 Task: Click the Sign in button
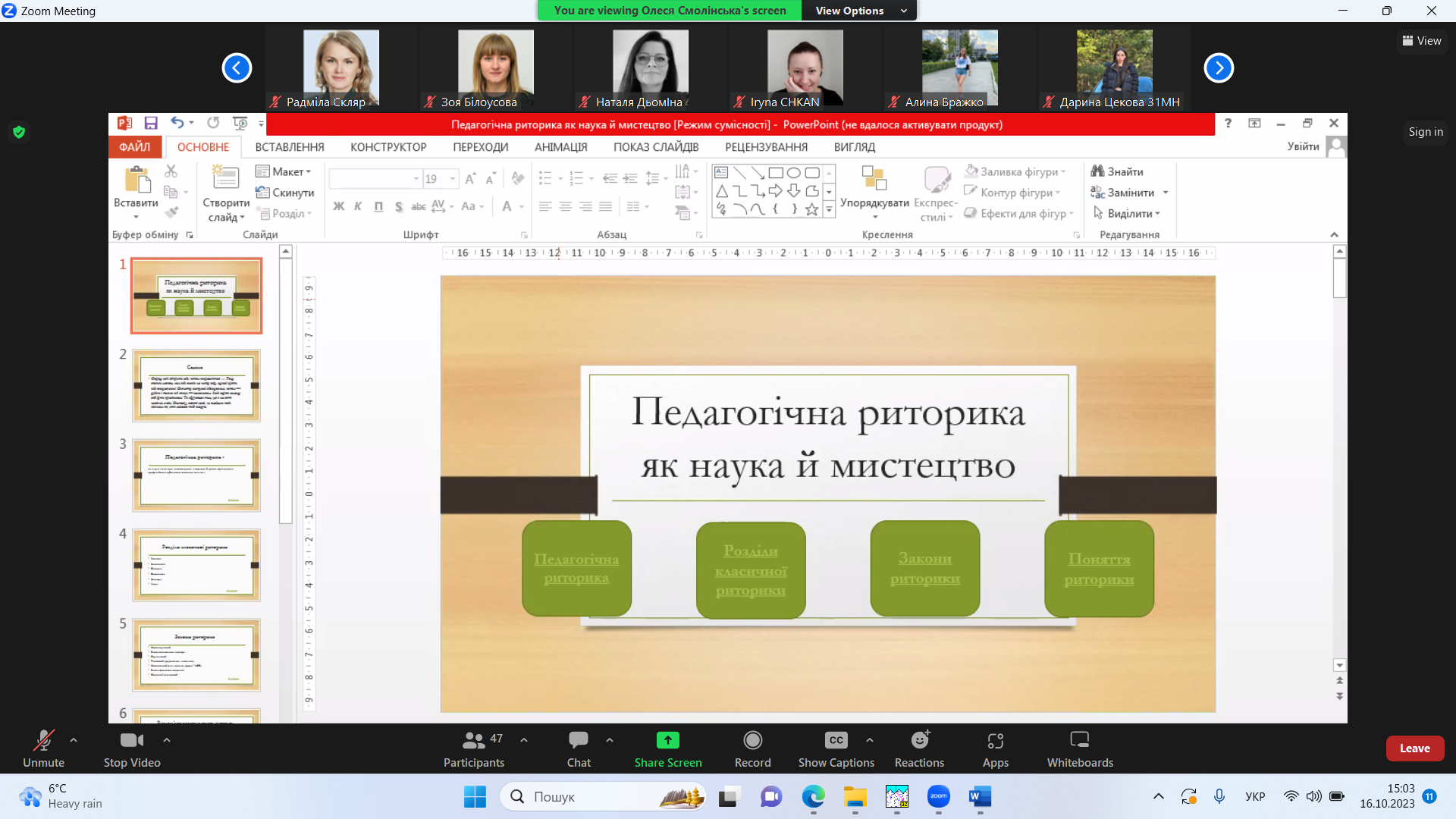coord(1425,132)
